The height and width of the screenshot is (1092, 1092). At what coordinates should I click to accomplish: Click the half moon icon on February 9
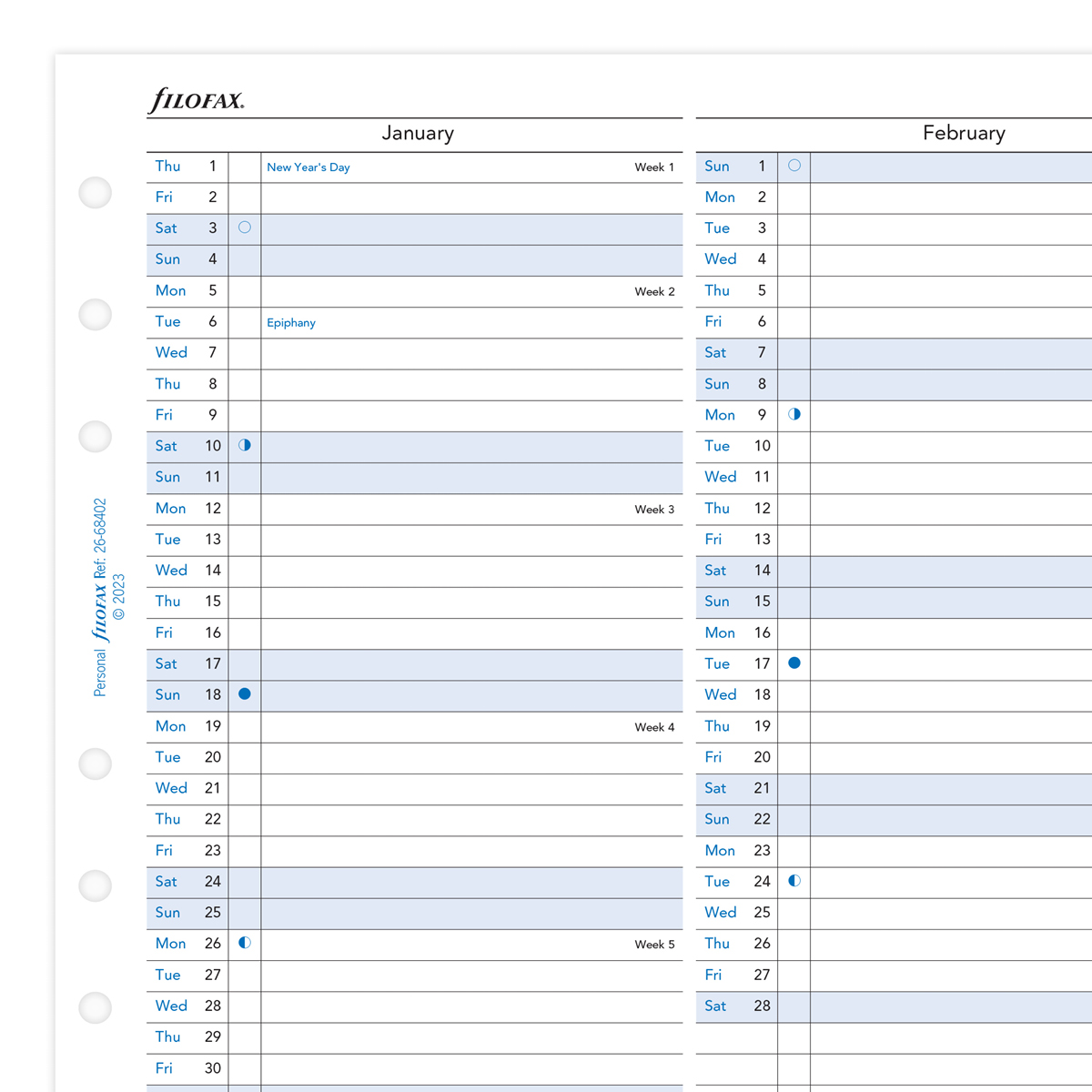(x=794, y=414)
